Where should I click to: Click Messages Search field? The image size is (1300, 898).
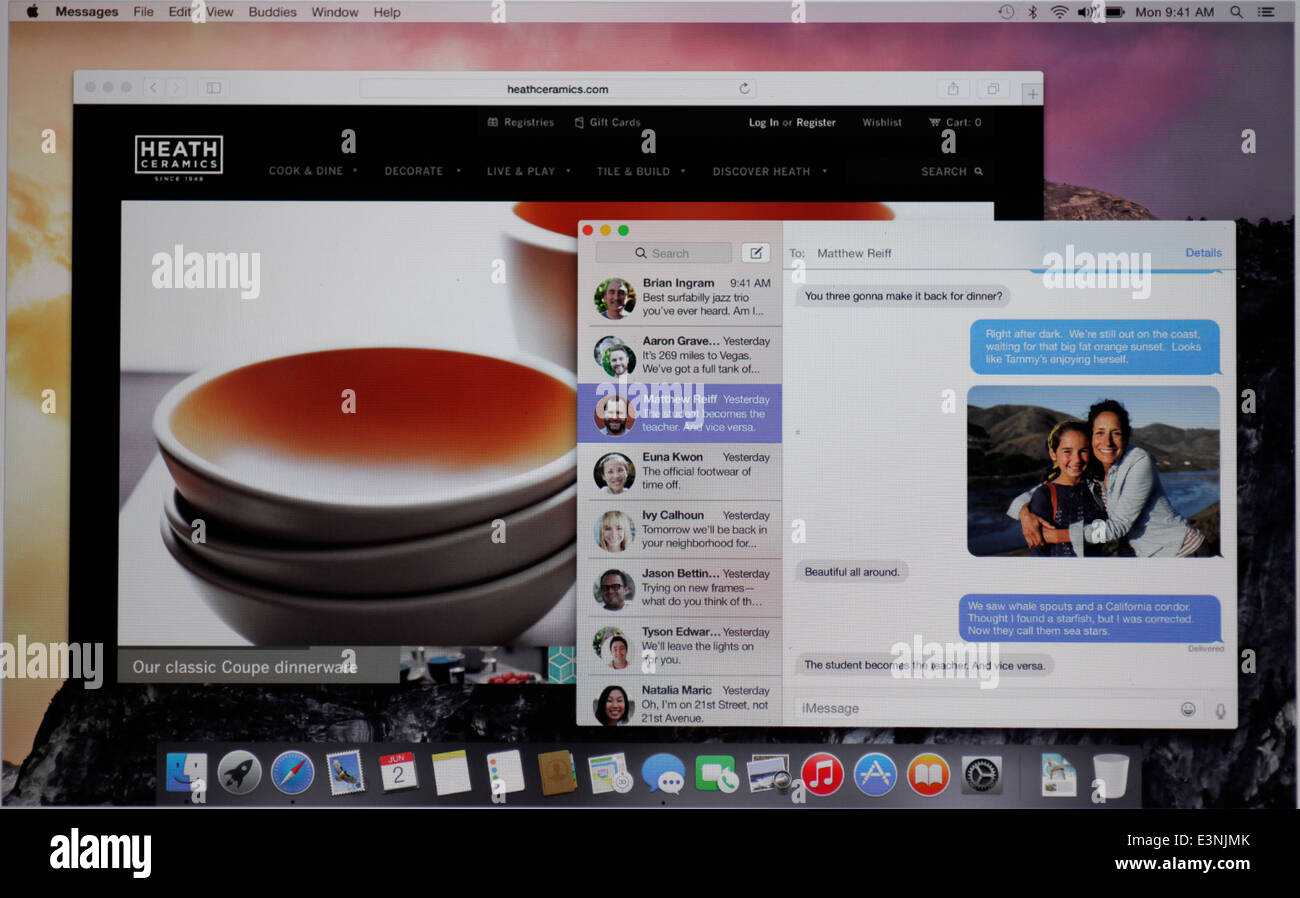click(664, 253)
